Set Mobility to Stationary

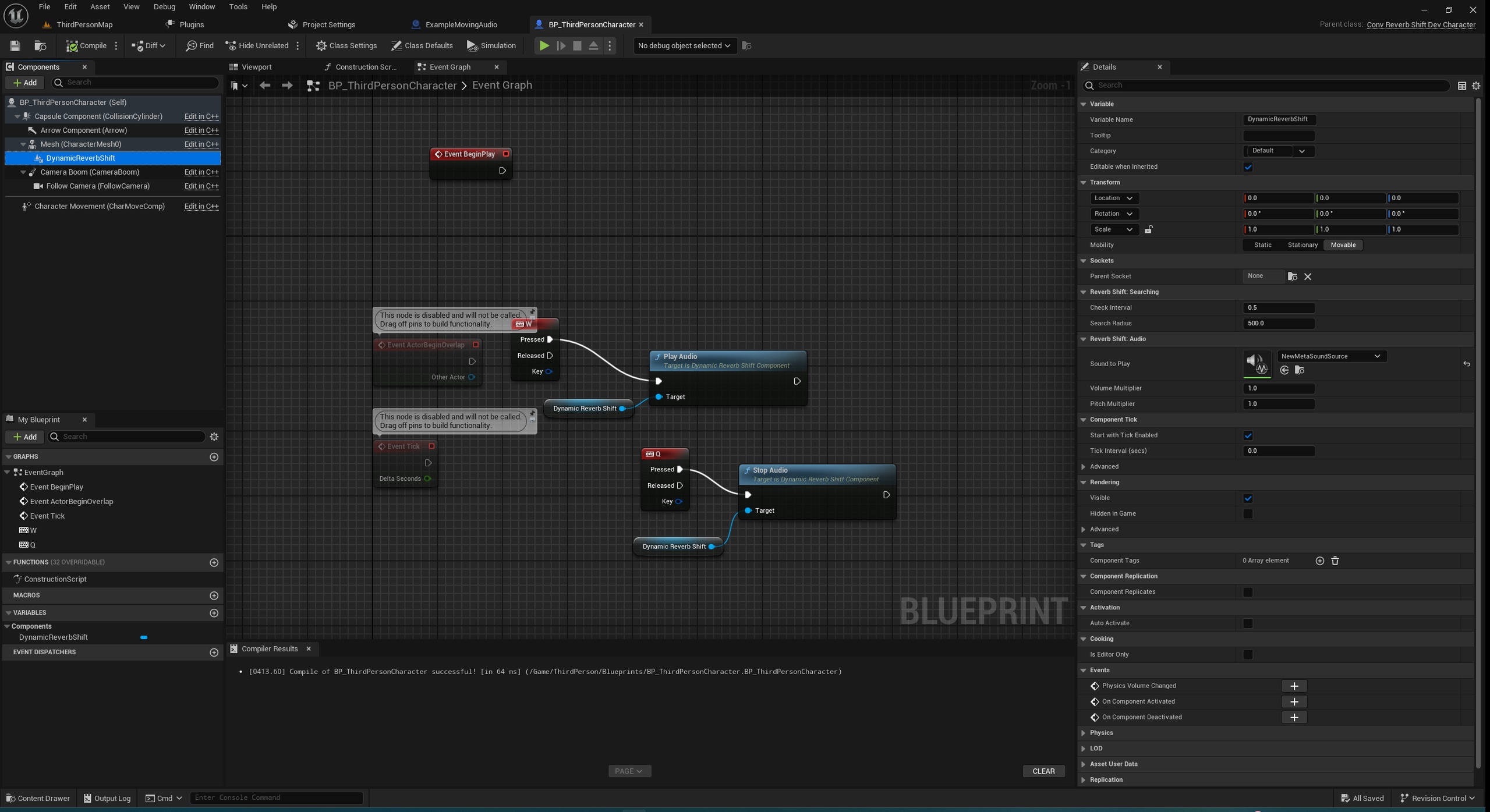[1302, 245]
